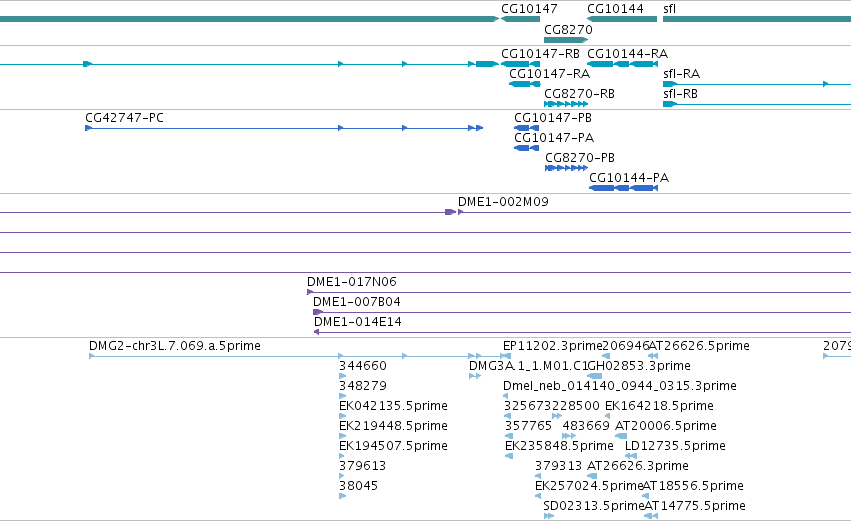Click the CG8270-RB transcript label
The image size is (851, 521).
[580, 94]
